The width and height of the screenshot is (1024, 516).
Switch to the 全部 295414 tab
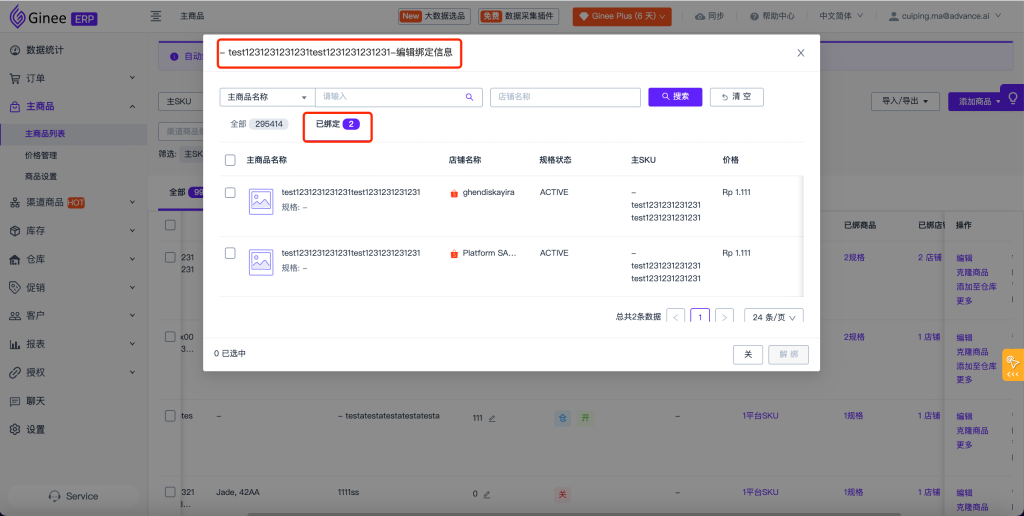tap(257, 125)
